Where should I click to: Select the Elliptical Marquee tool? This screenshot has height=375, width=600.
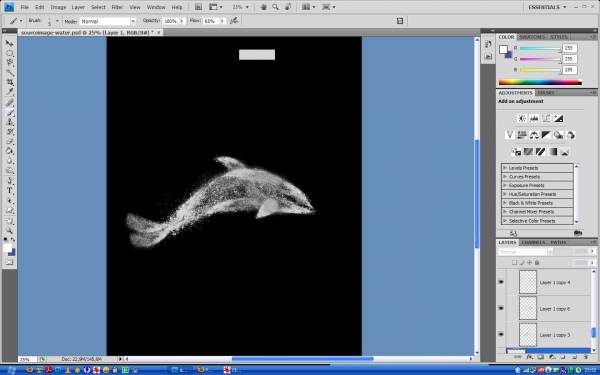pyautogui.click(x=9, y=53)
